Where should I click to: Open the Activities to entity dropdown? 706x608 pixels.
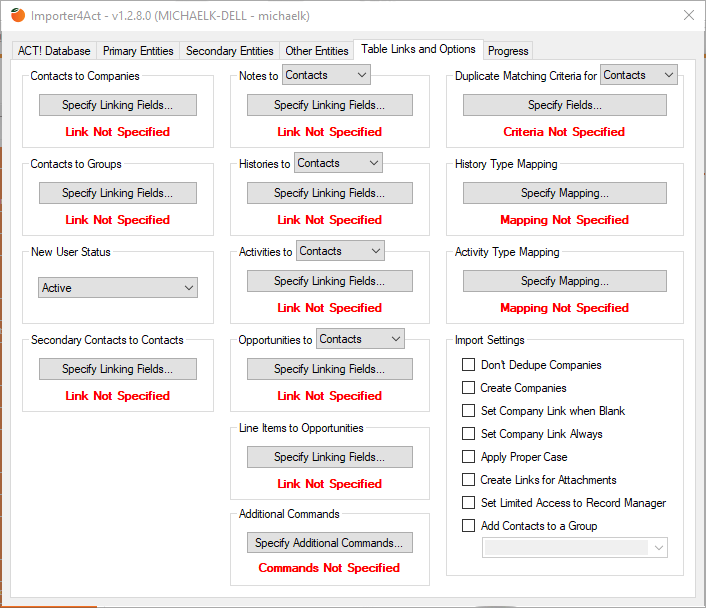click(x=340, y=251)
